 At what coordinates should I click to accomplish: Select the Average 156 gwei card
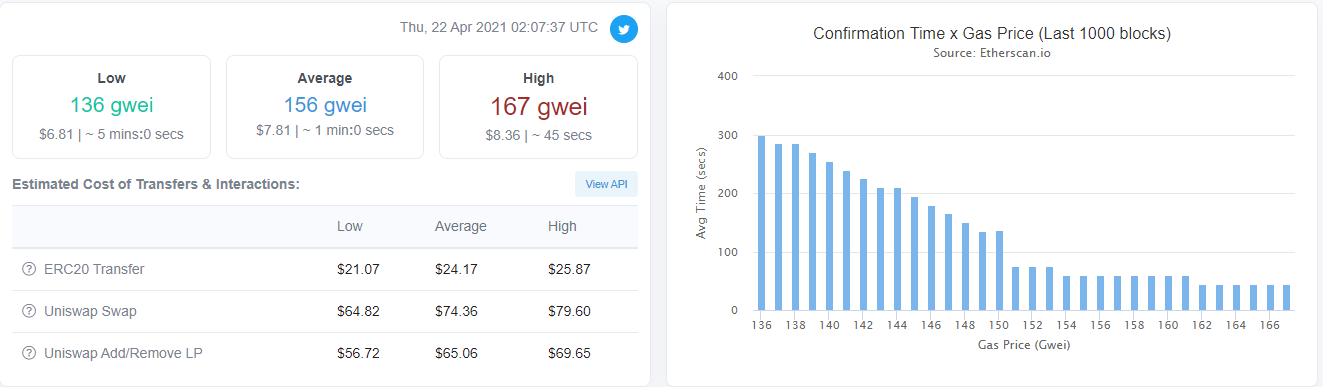pyautogui.click(x=325, y=107)
